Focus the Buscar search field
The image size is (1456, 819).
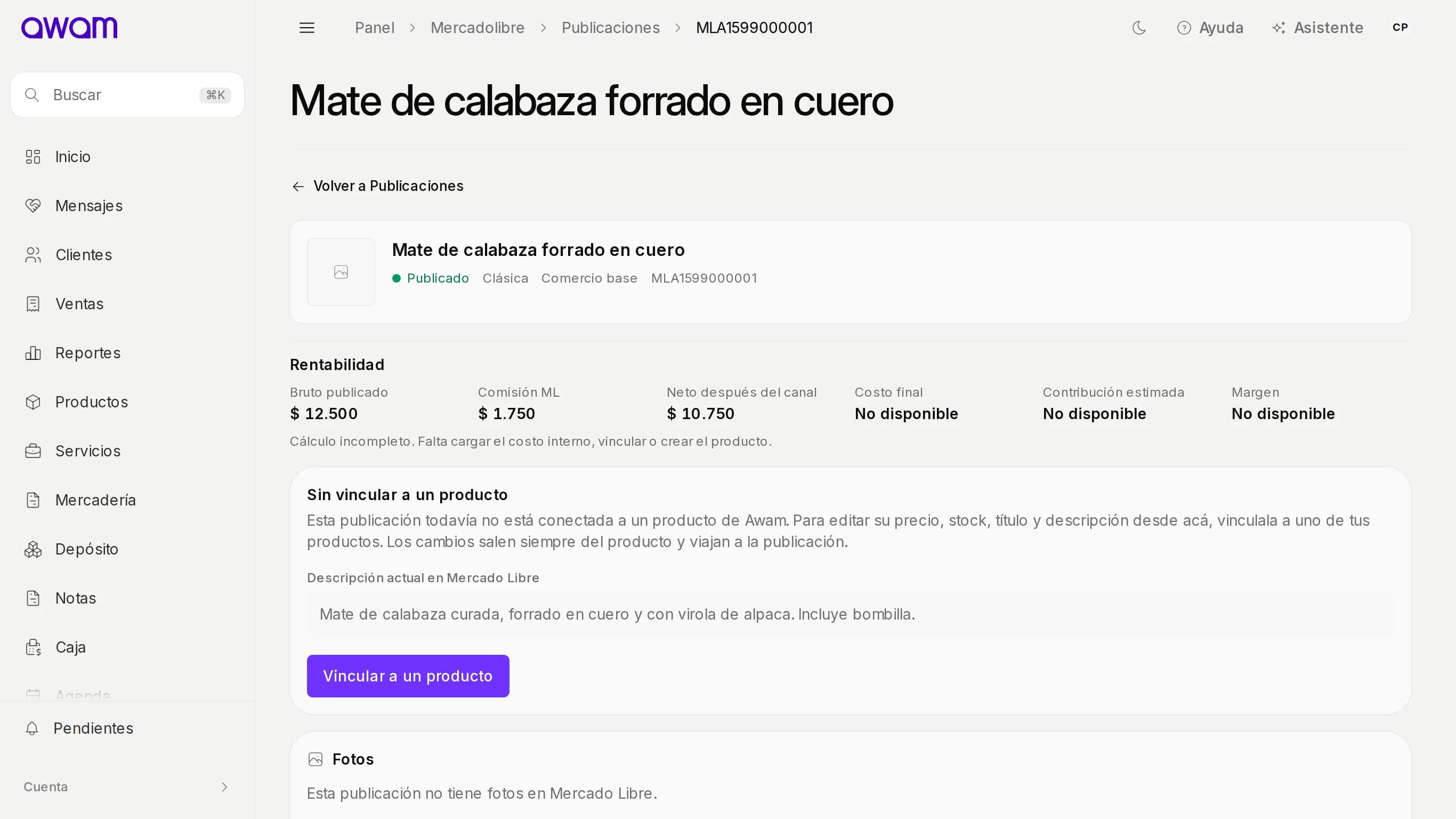[127, 95]
